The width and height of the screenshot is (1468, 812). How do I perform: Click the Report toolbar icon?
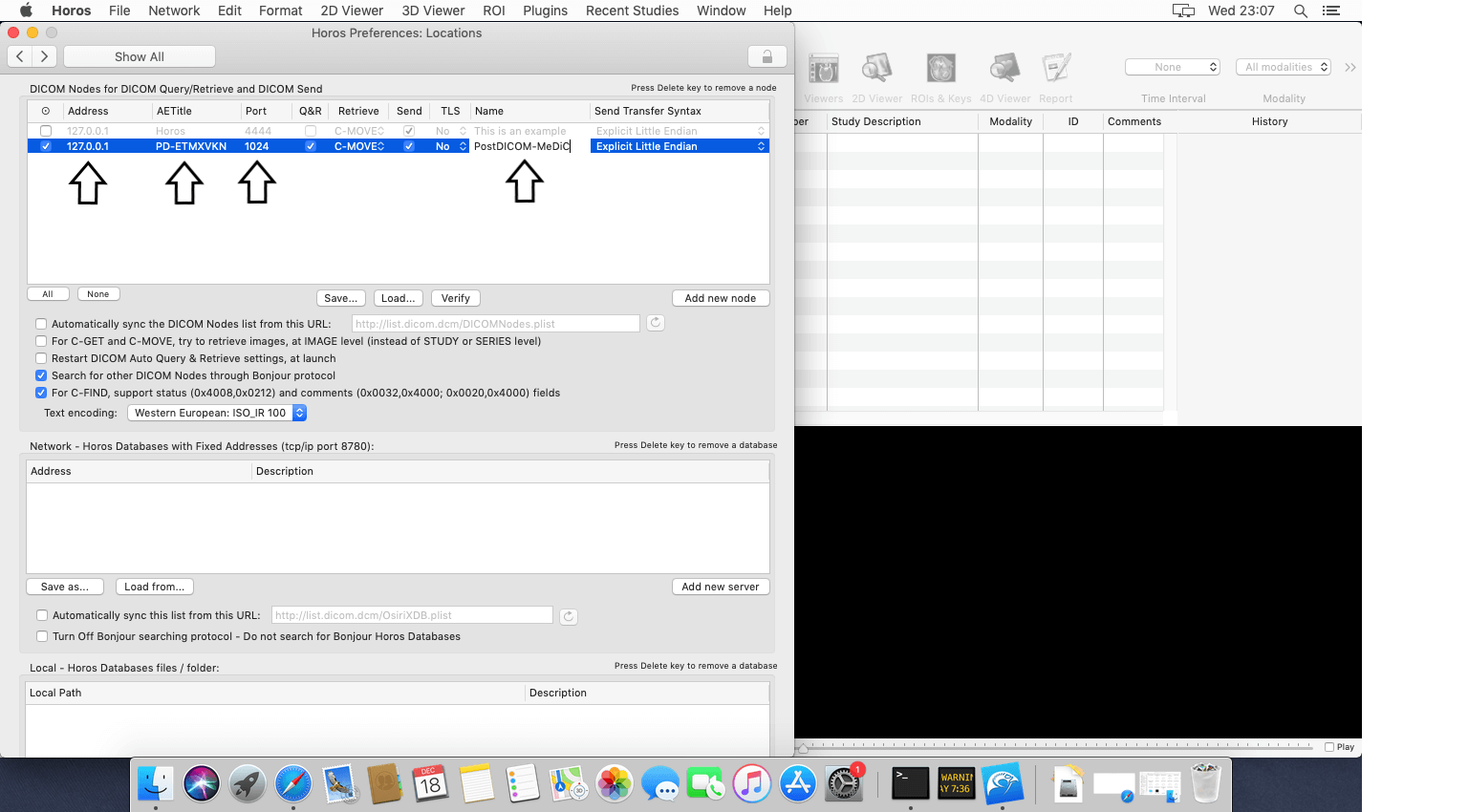(1055, 69)
